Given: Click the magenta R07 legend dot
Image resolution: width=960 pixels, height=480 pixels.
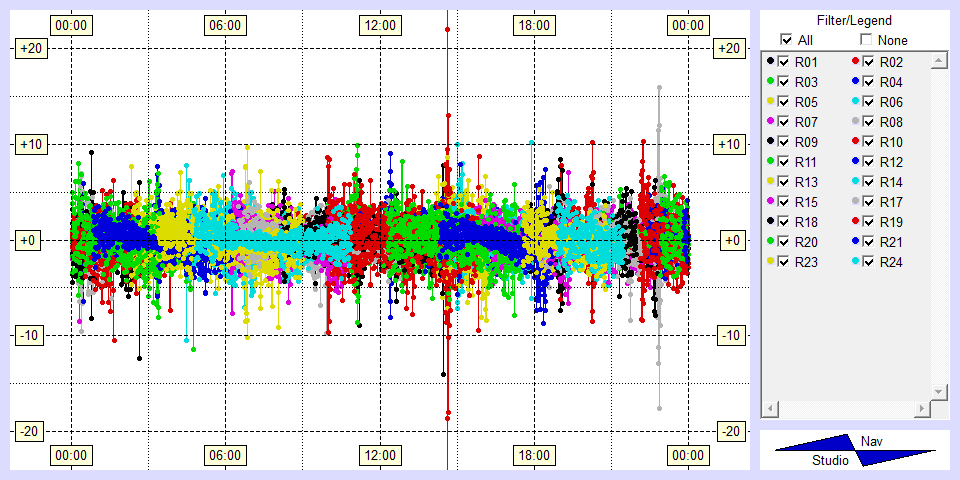Looking at the screenshot, I should click(770, 122).
